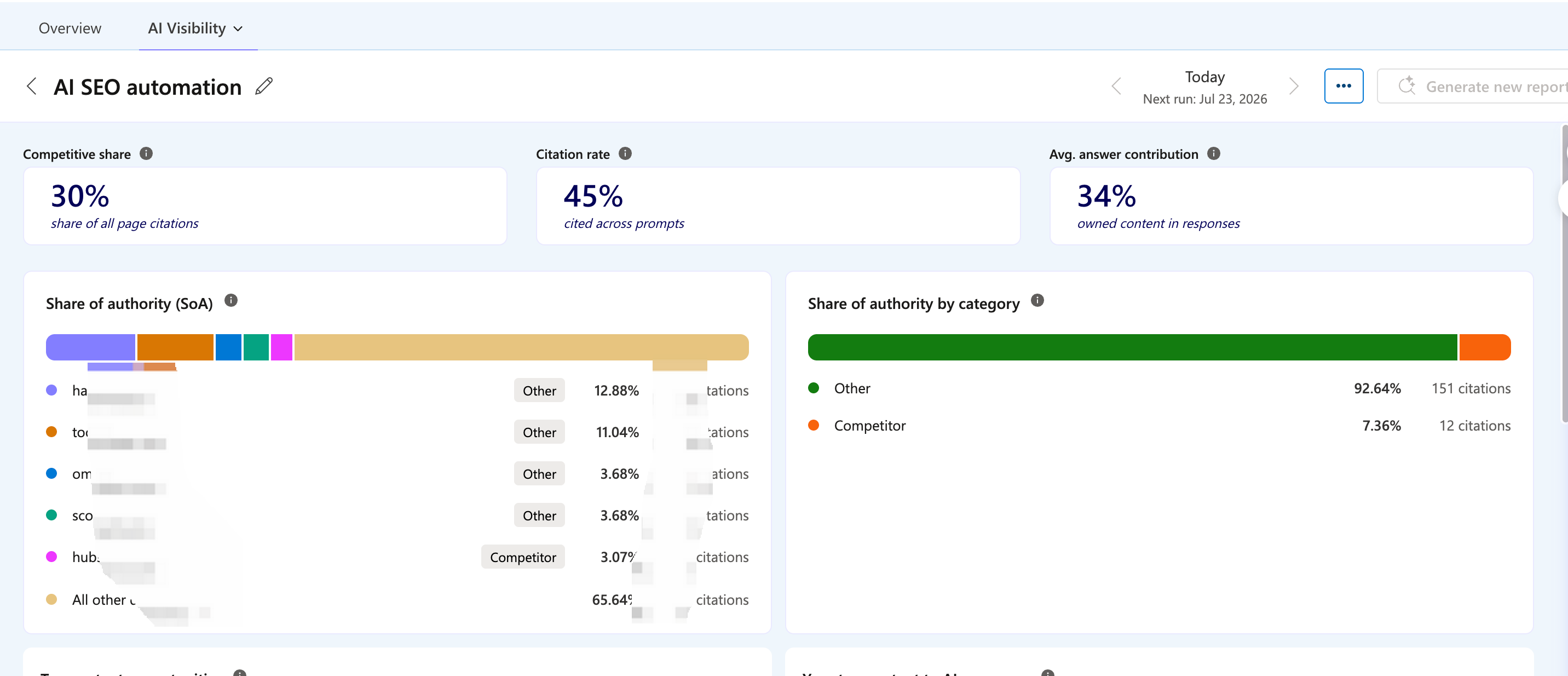
Task: Open info icon for Competitive share
Action: 146,153
